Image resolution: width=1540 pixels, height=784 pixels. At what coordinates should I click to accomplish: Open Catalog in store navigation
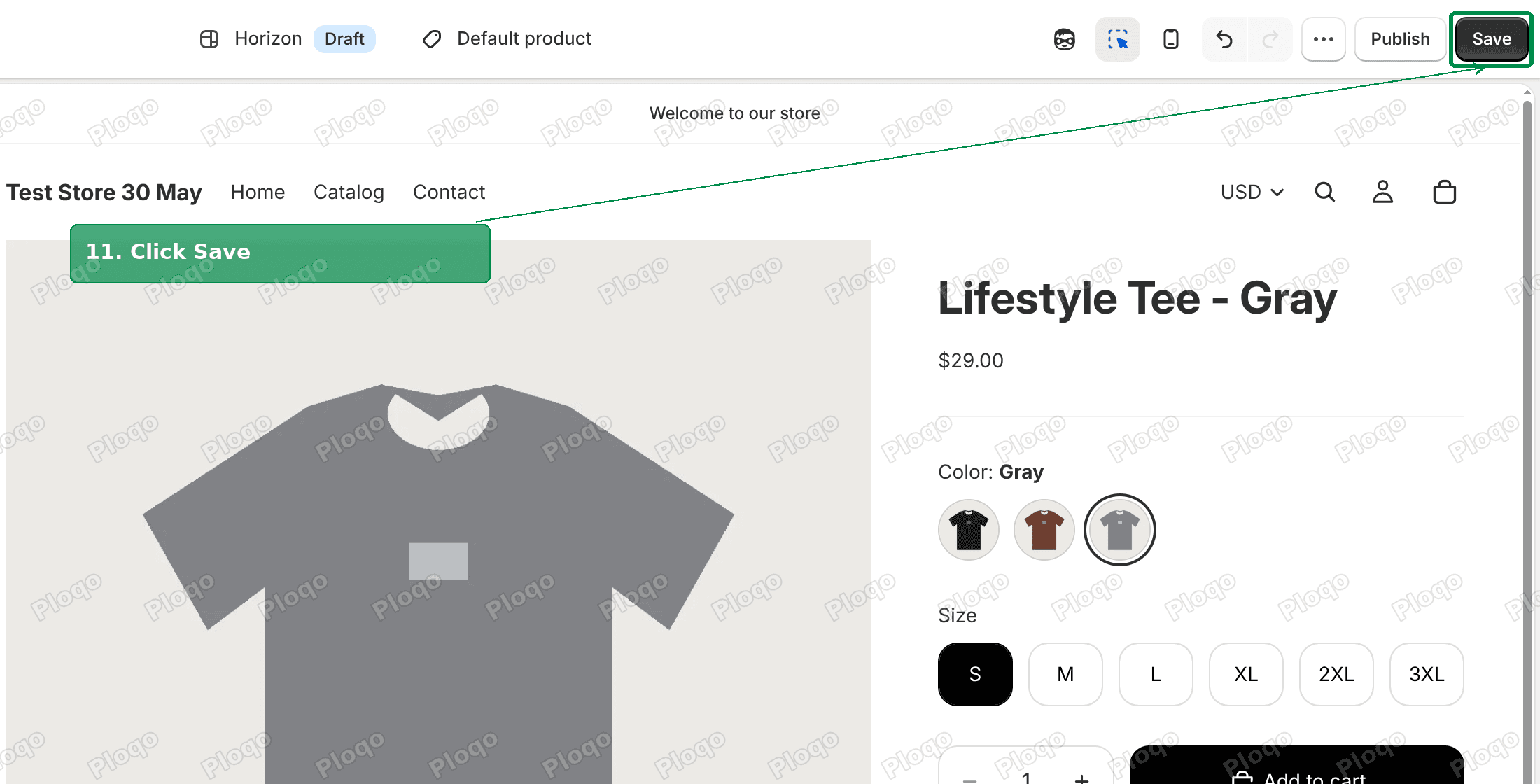pos(349,192)
